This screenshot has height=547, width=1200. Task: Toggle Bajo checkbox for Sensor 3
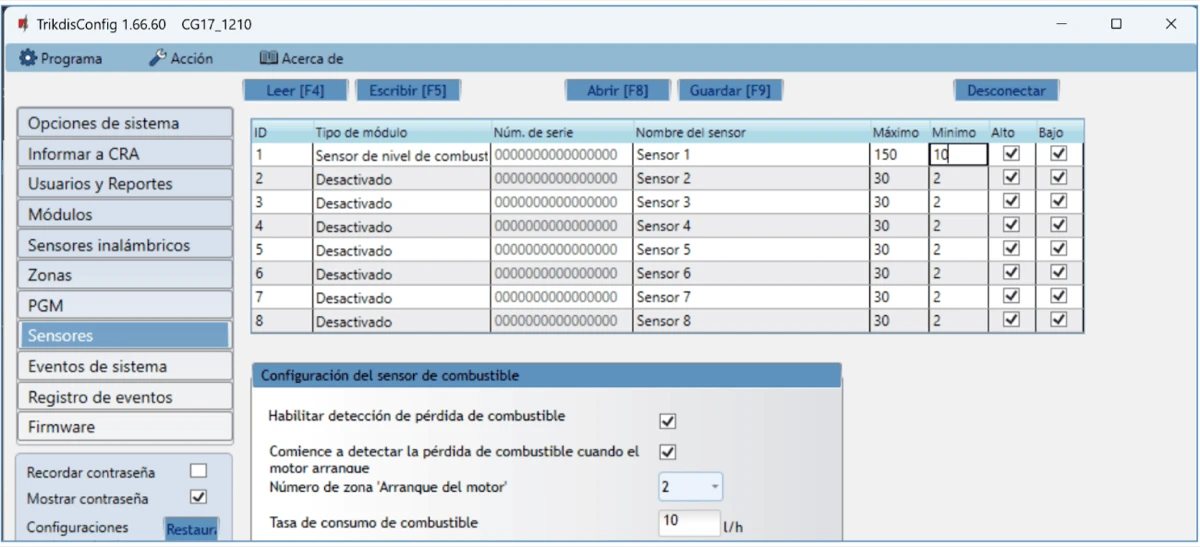click(x=1060, y=202)
